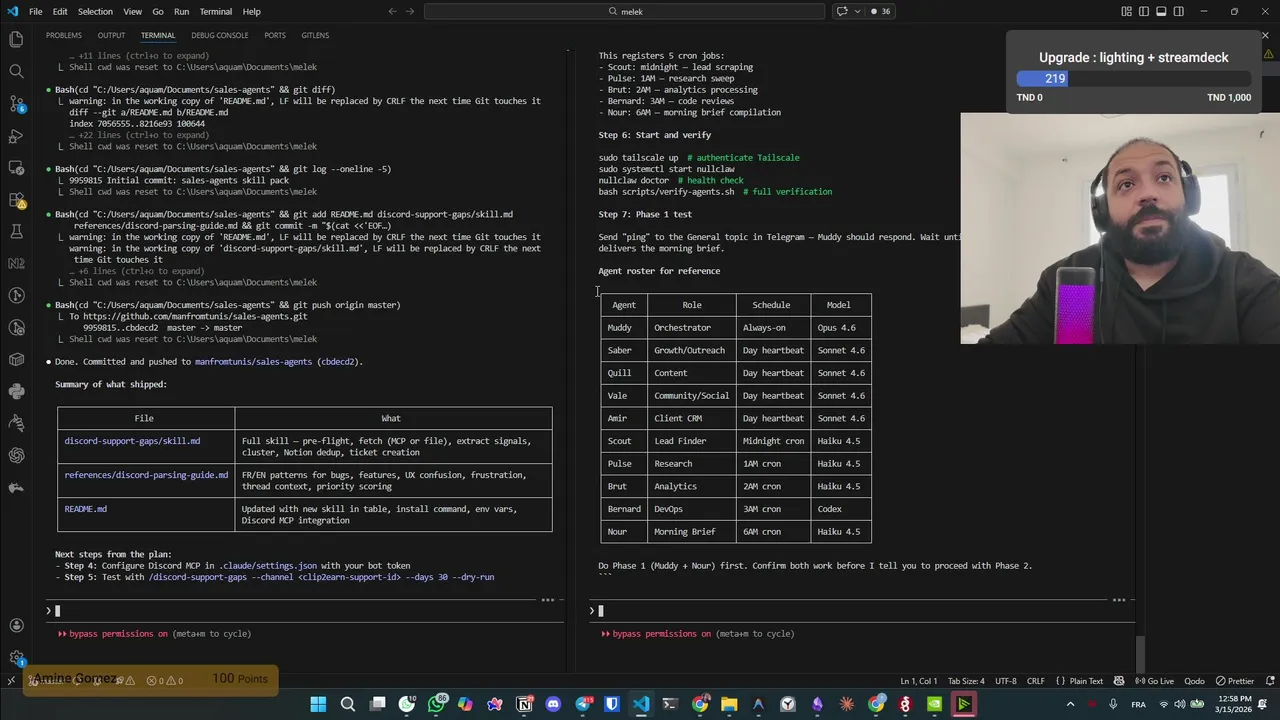
Task: Open Run and Debug view
Action: [16, 135]
